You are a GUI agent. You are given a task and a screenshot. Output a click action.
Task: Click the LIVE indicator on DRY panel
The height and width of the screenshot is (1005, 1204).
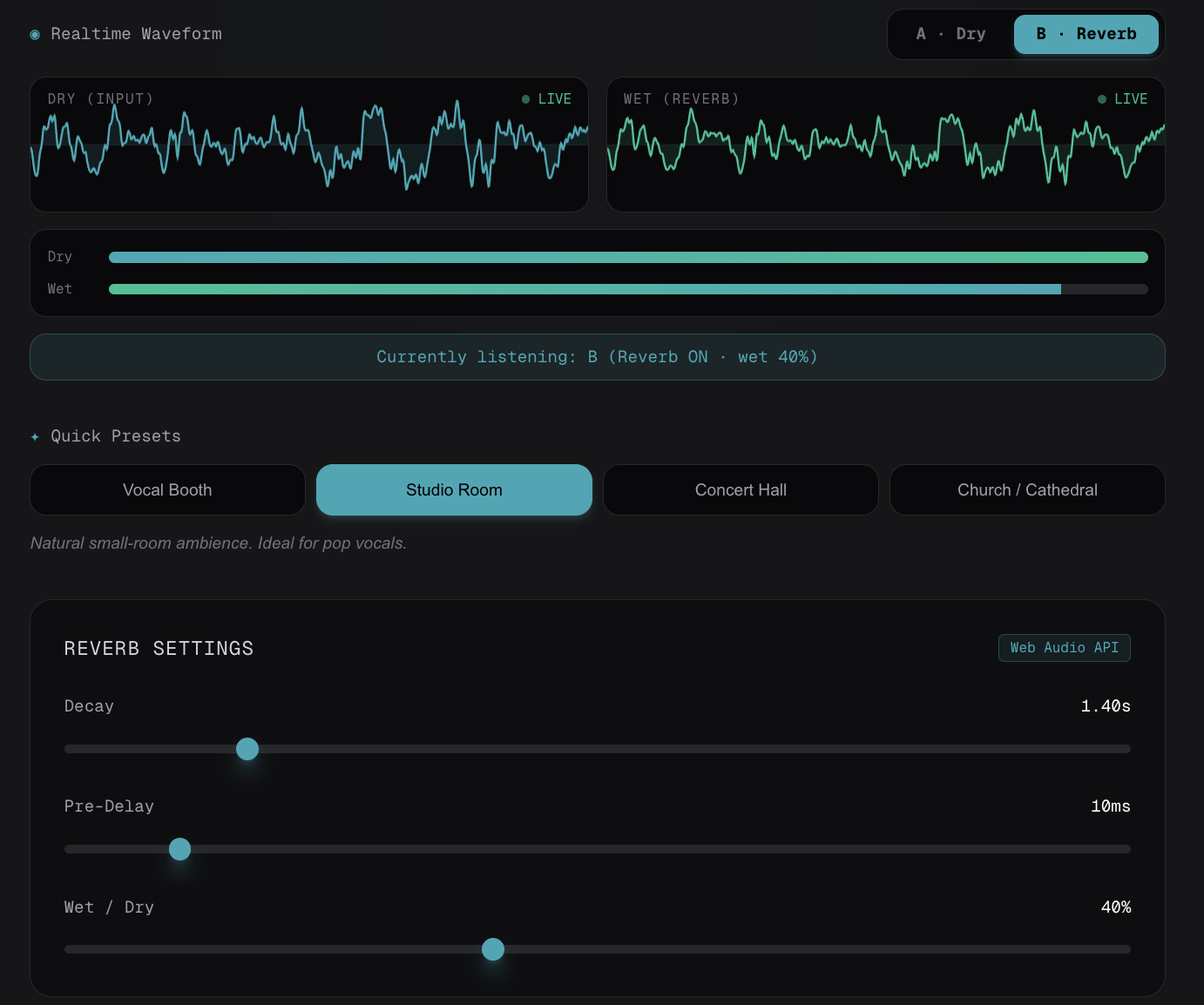546,99
